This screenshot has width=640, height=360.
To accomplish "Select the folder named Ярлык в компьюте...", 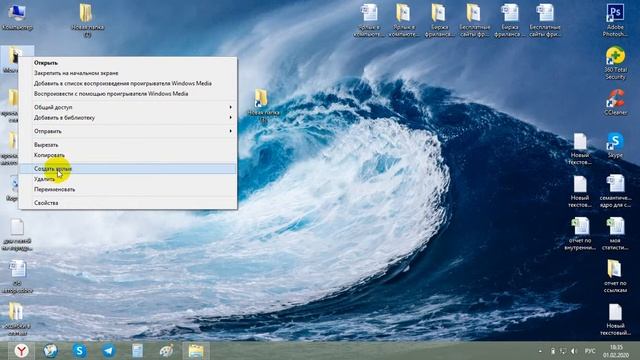I will click(403, 20).
